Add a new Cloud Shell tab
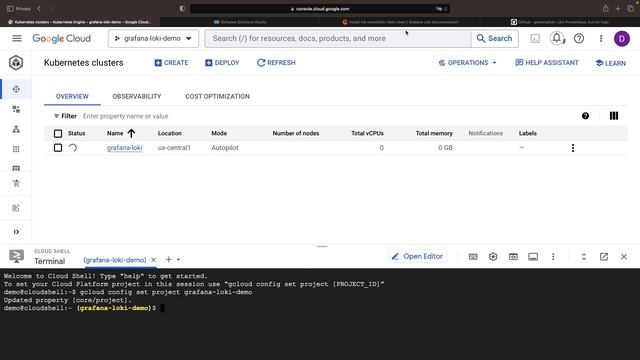 [169, 260]
